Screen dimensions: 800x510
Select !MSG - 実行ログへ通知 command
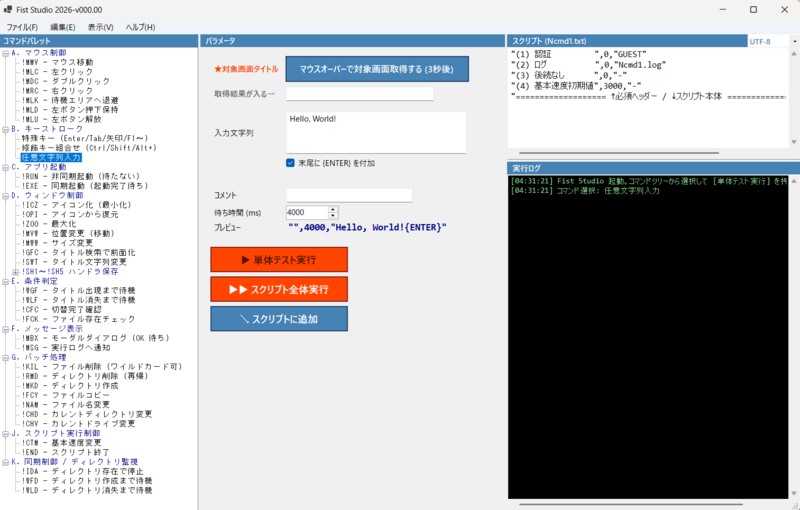pos(66,348)
